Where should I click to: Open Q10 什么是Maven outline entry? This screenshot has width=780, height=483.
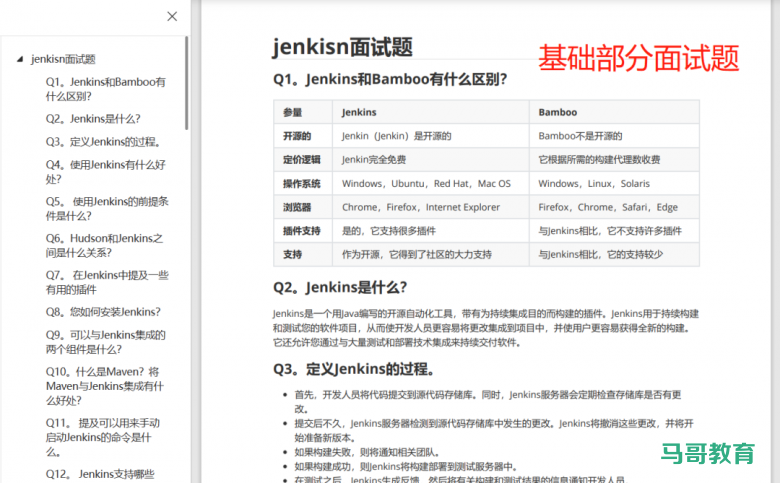coord(105,386)
